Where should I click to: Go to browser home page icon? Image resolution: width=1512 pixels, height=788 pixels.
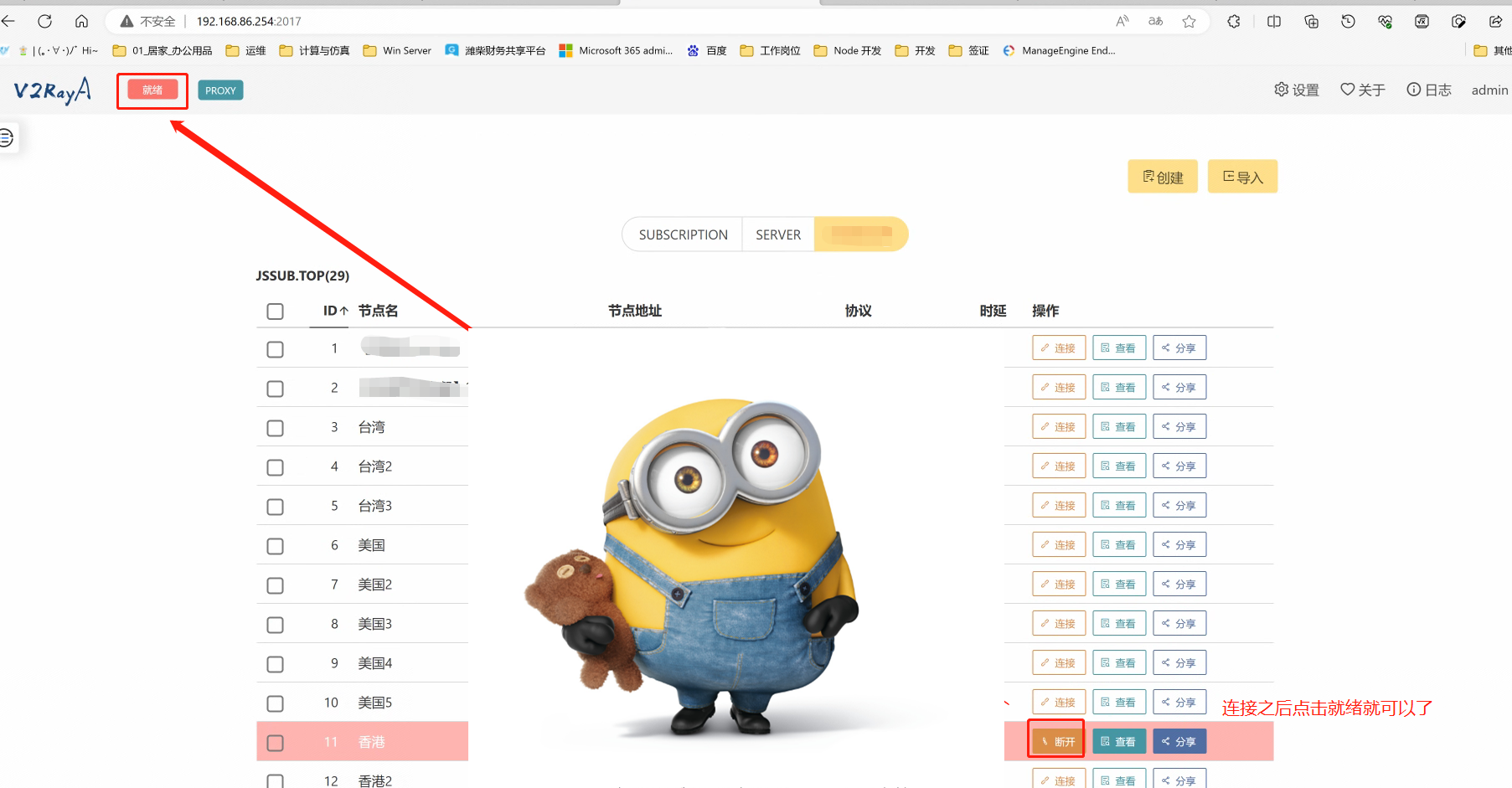81,21
